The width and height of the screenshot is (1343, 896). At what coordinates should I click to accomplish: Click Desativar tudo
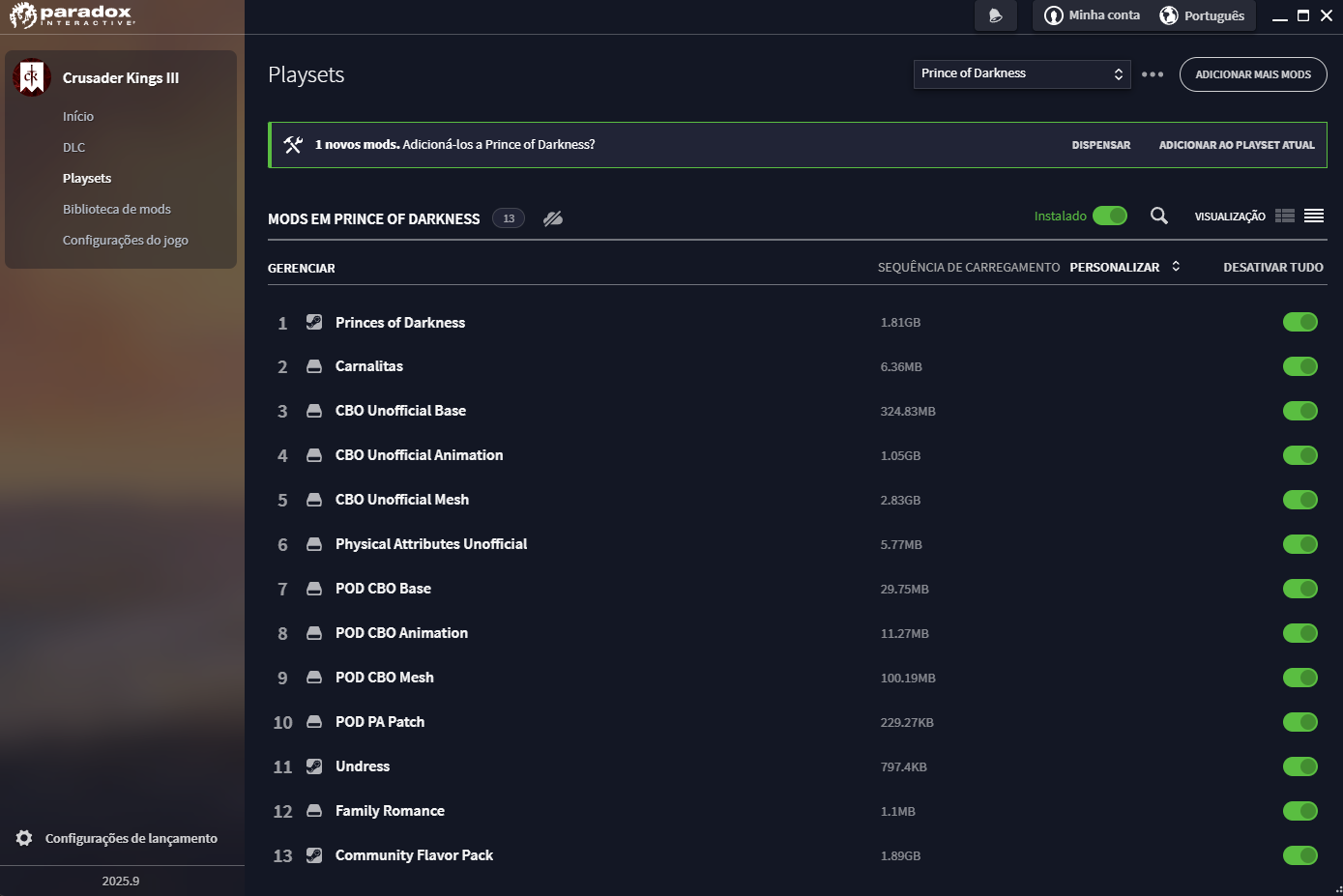1273,267
